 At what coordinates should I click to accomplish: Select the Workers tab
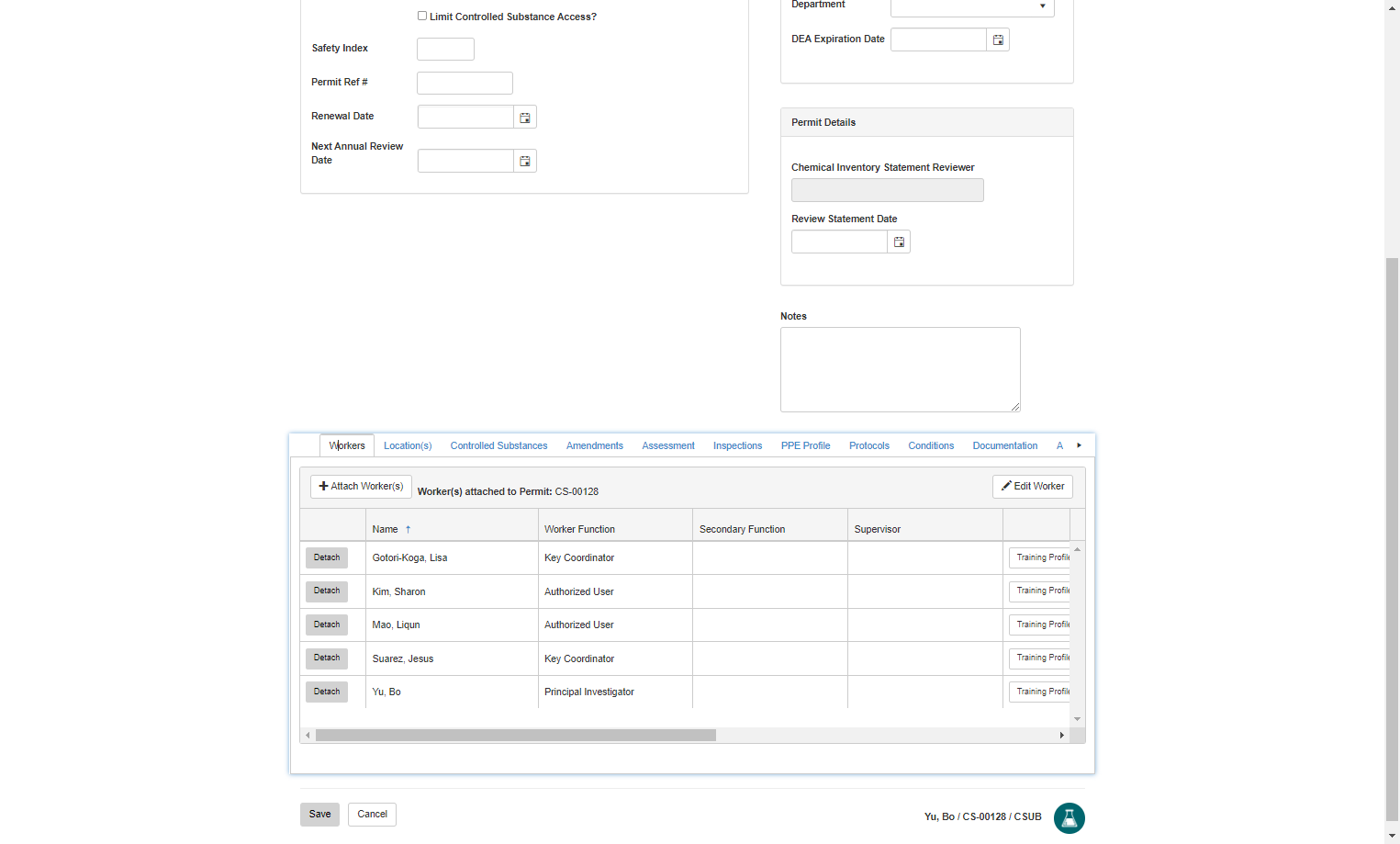click(347, 446)
